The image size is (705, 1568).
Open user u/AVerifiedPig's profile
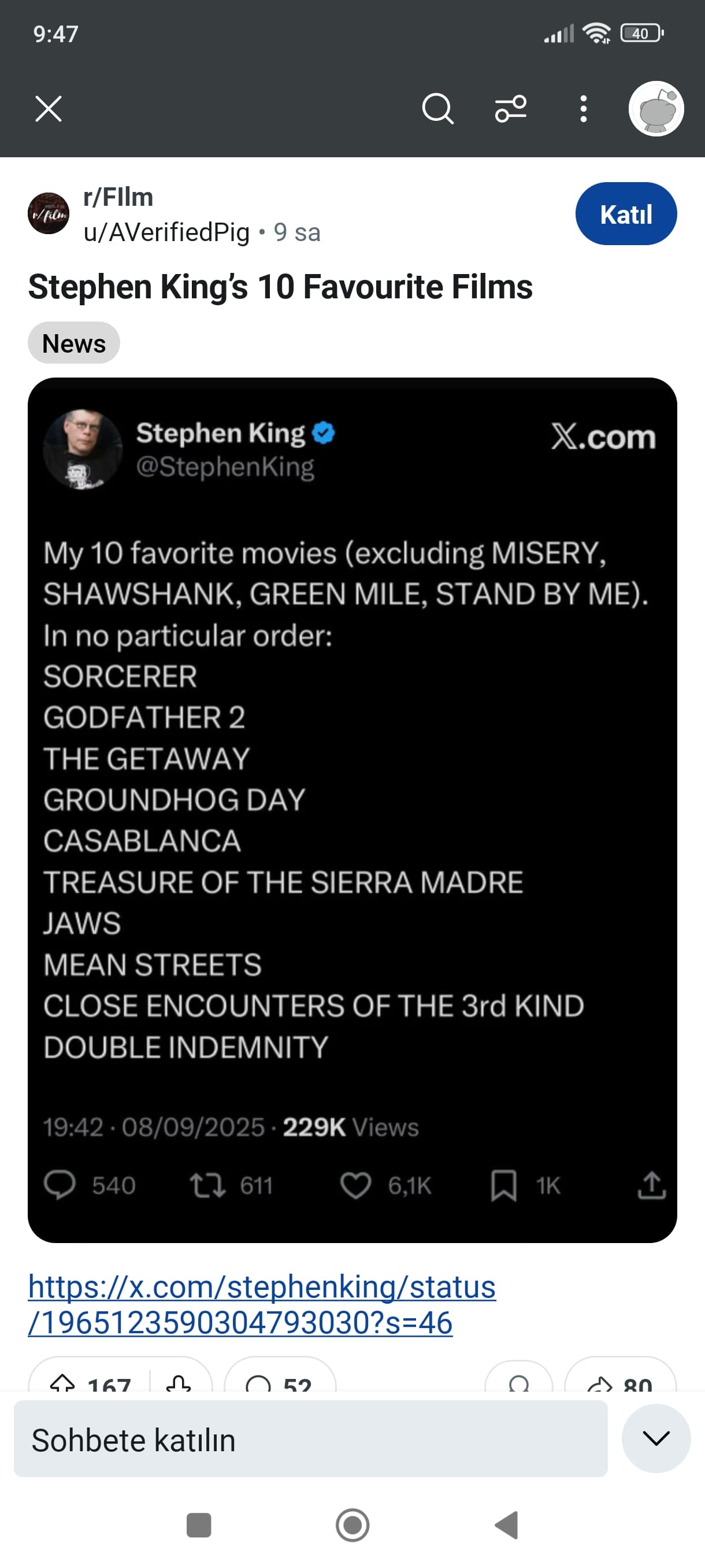[166, 232]
